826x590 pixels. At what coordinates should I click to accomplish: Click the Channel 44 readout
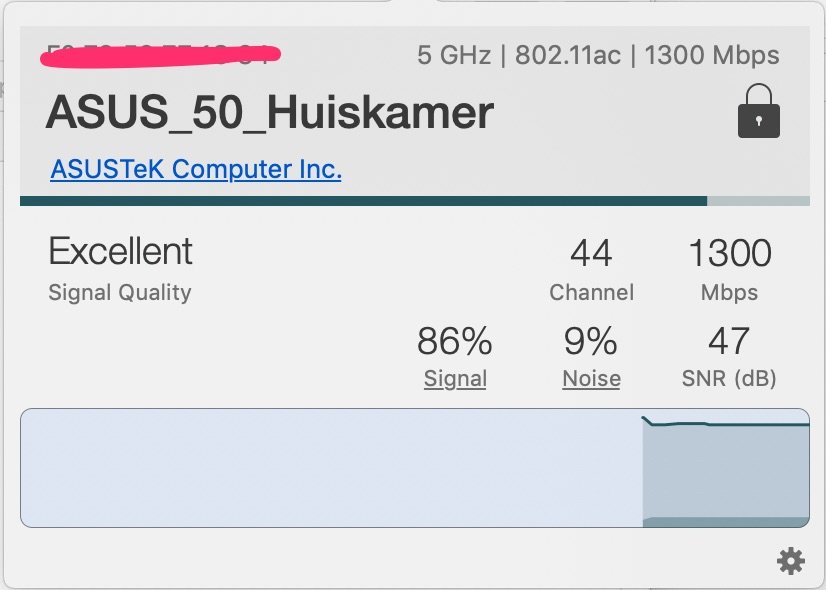click(591, 269)
